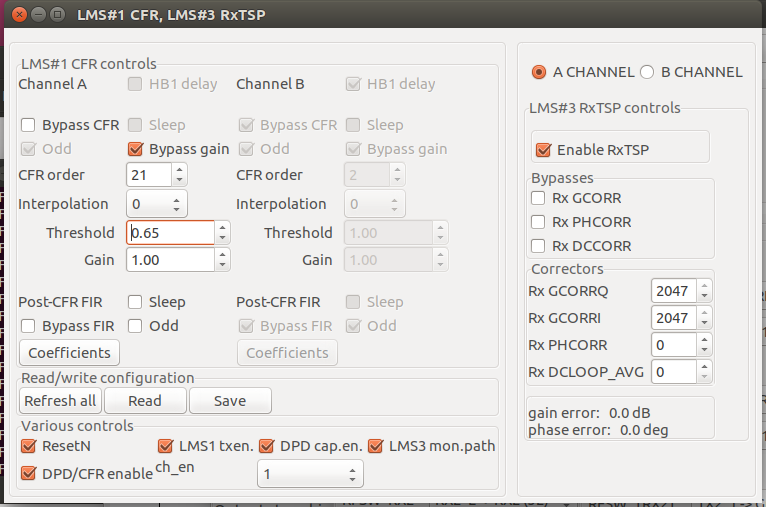The width and height of the screenshot is (766, 507).
Task: Close the LMS#1 CFR window
Action: (x=19, y=15)
